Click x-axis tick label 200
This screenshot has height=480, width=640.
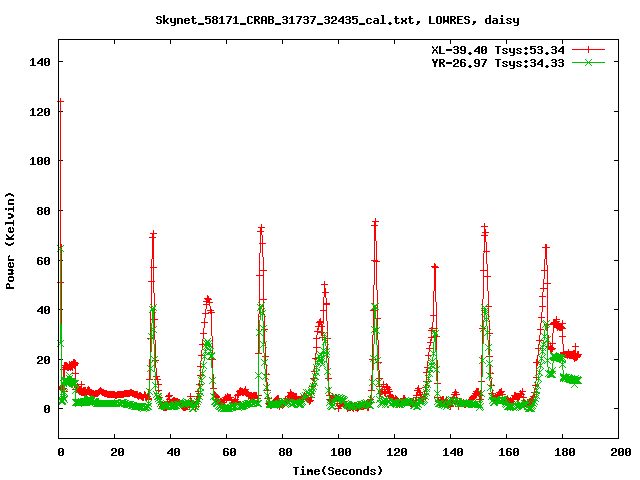pyautogui.click(x=620, y=452)
